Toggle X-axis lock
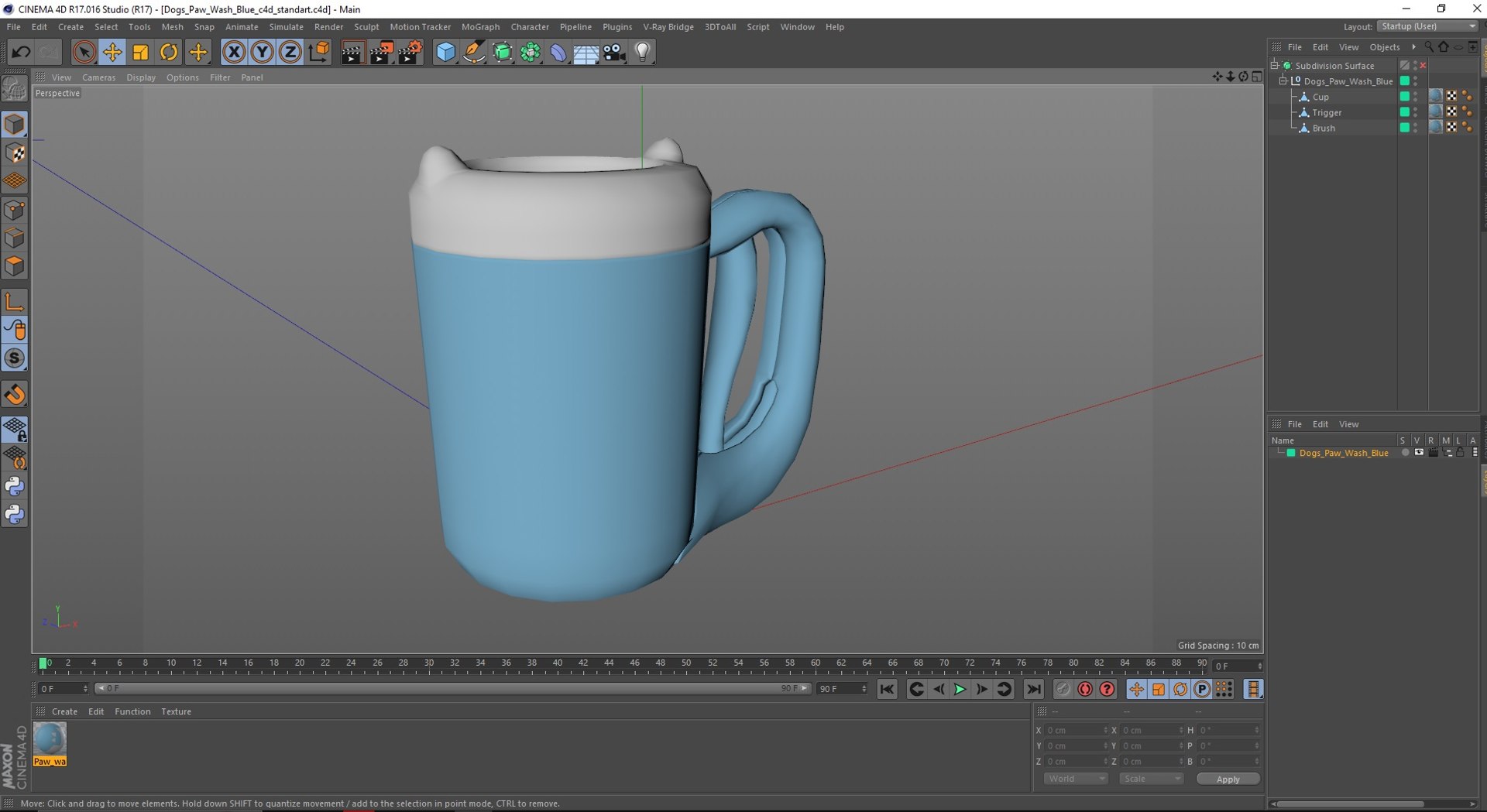 pyautogui.click(x=233, y=53)
